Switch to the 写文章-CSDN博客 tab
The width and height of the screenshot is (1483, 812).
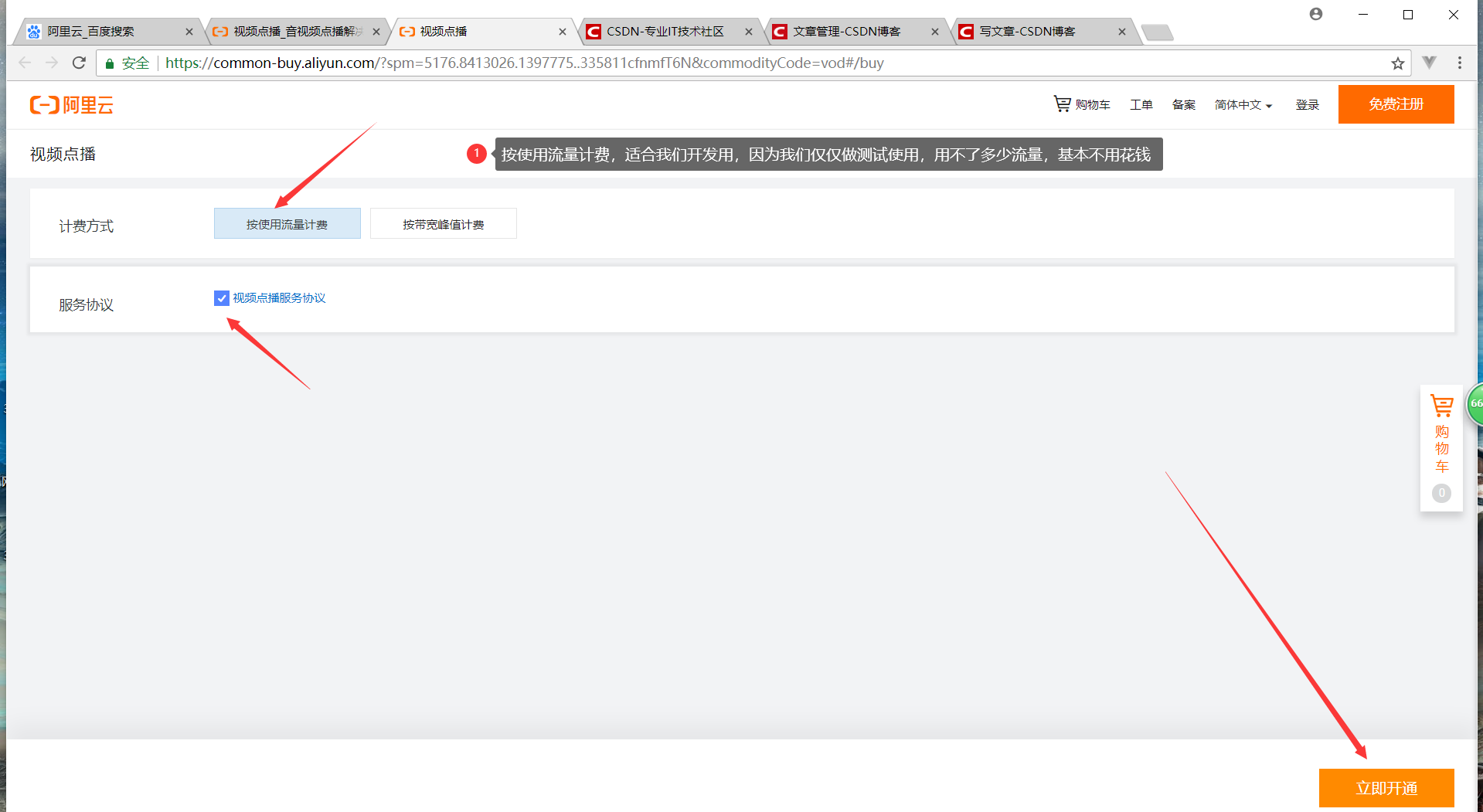[1028, 31]
